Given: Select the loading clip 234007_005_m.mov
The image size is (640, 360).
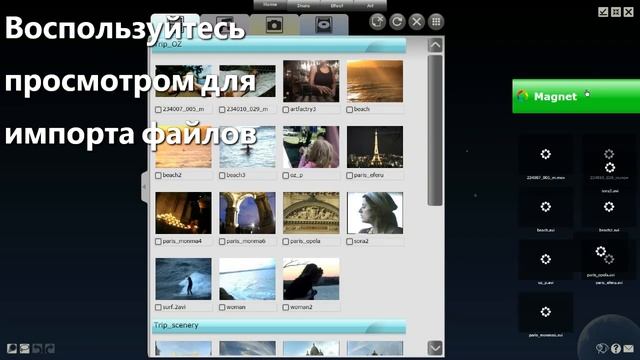Looking at the screenshot, I should pos(546,154).
